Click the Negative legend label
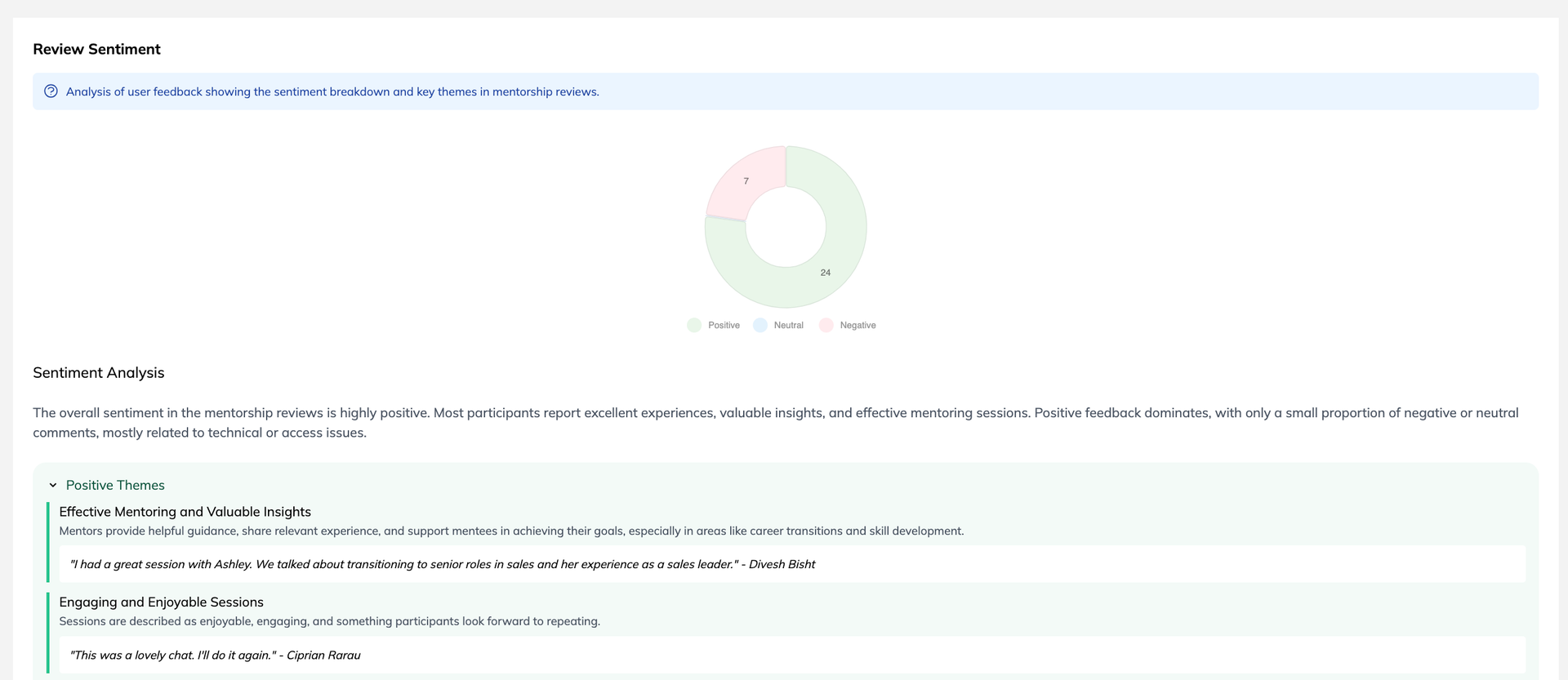The image size is (1568, 680). click(x=857, y=325)
